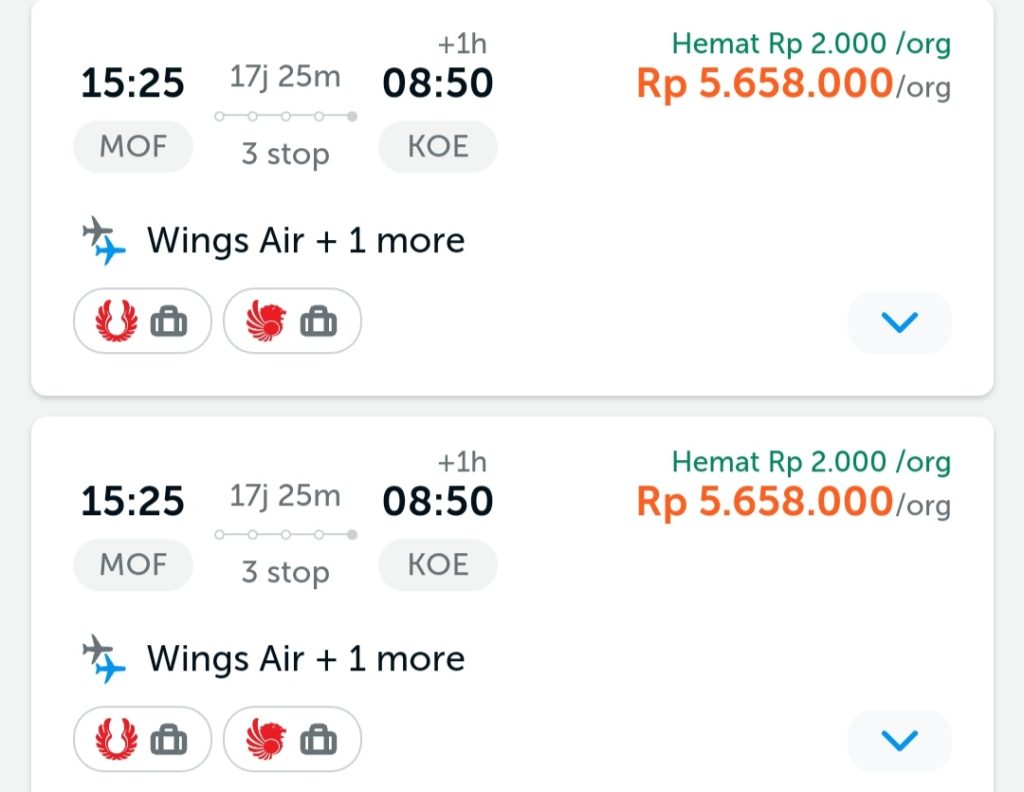Image resolution: width=1024 pixels, height=792 pixels.
Task: Expand details of the second flight card
Action: tap(899, 740)
